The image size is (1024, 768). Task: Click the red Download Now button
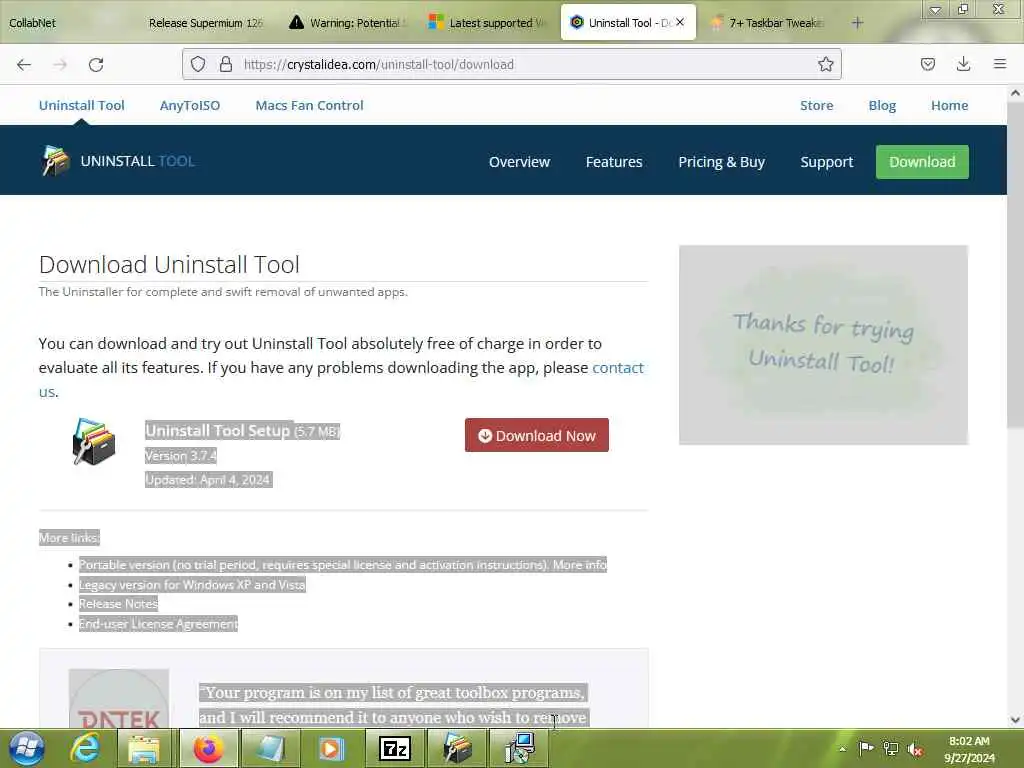tap(537, 435)
